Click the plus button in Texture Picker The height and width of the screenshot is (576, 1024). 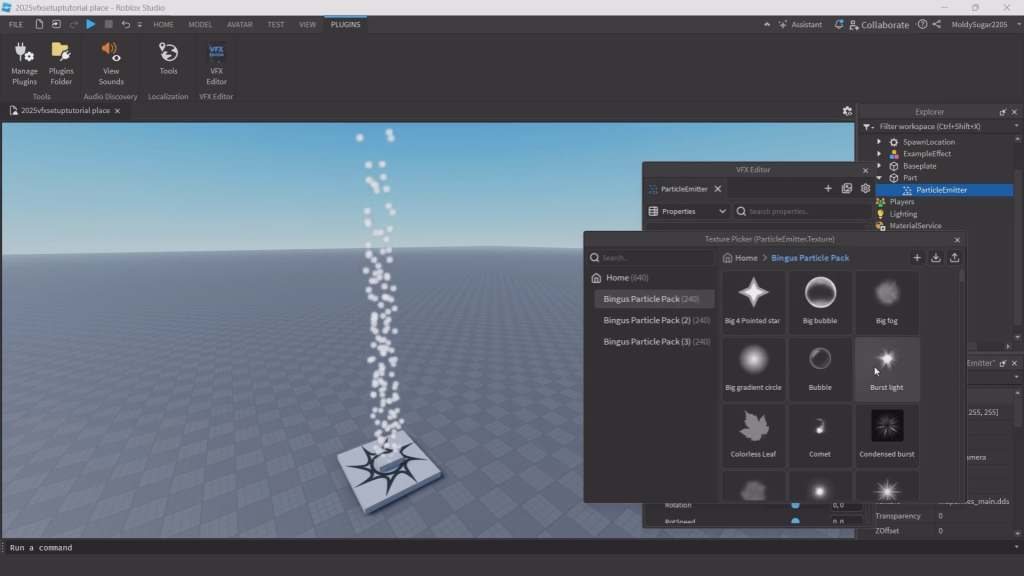point(917,257)
